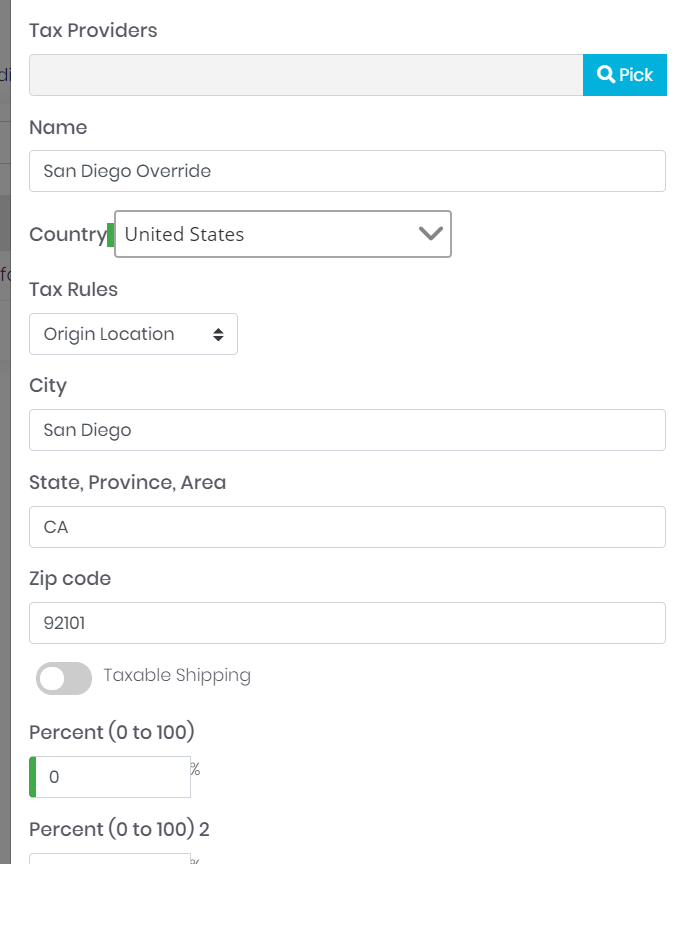Click the up-down arrows in Tax Rules select
Screen dimensions: 673x931
click(x=218, y=335)
